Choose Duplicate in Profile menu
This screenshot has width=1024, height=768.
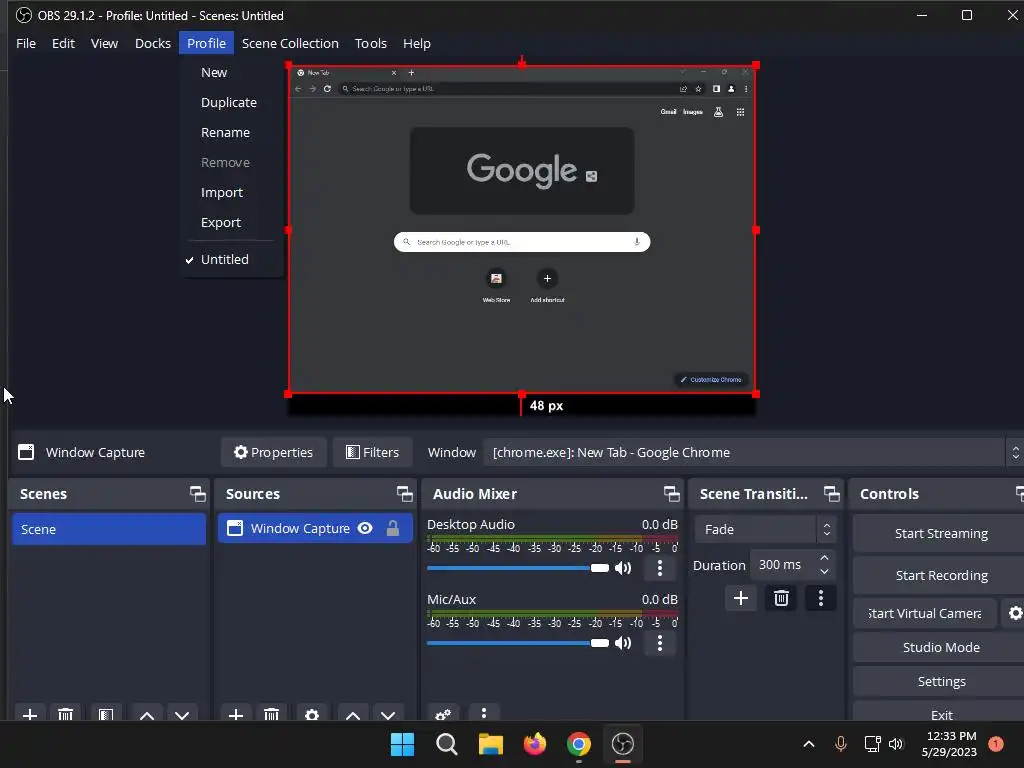[x=229, y=103]
